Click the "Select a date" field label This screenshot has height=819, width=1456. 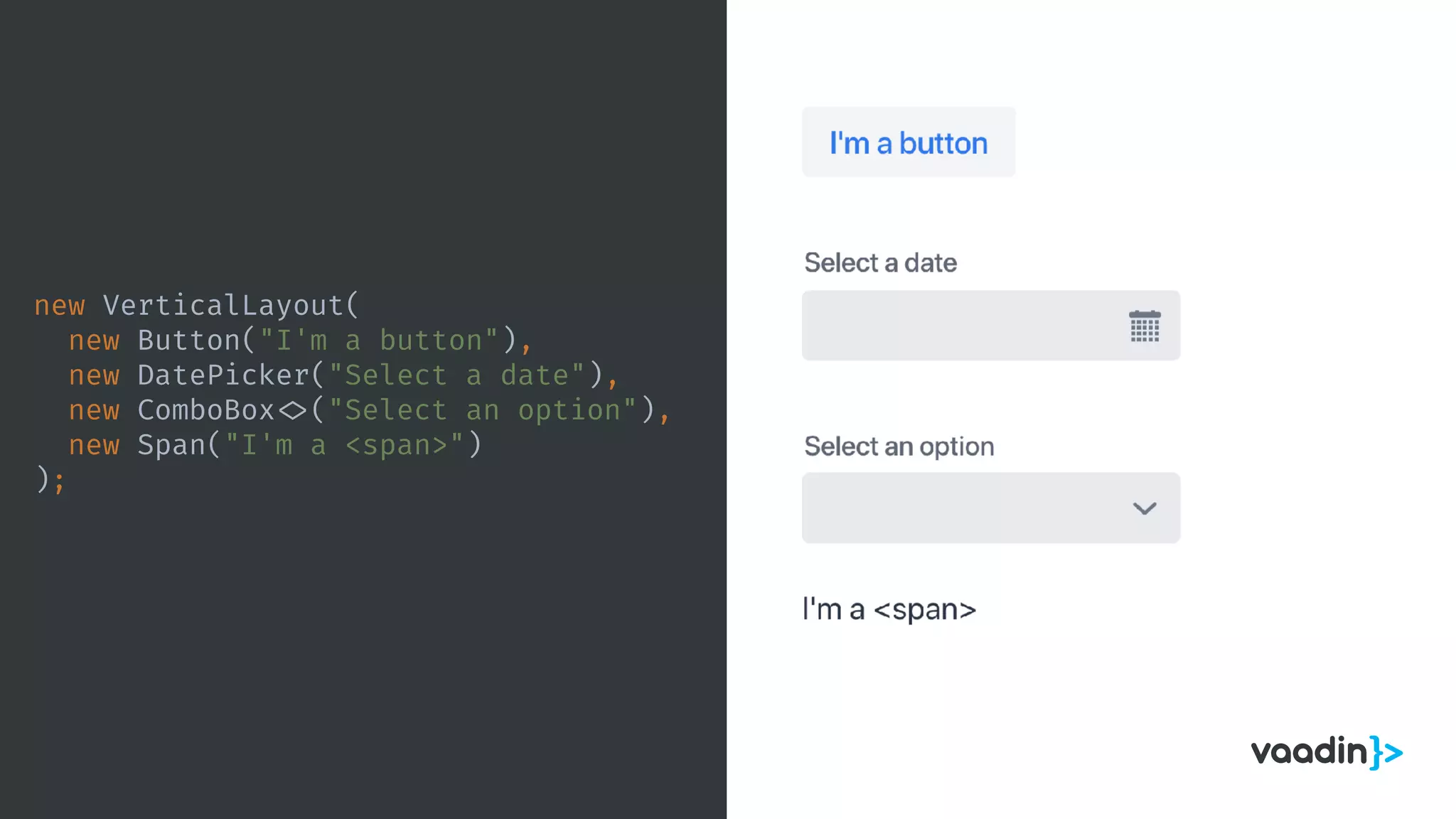880,263
